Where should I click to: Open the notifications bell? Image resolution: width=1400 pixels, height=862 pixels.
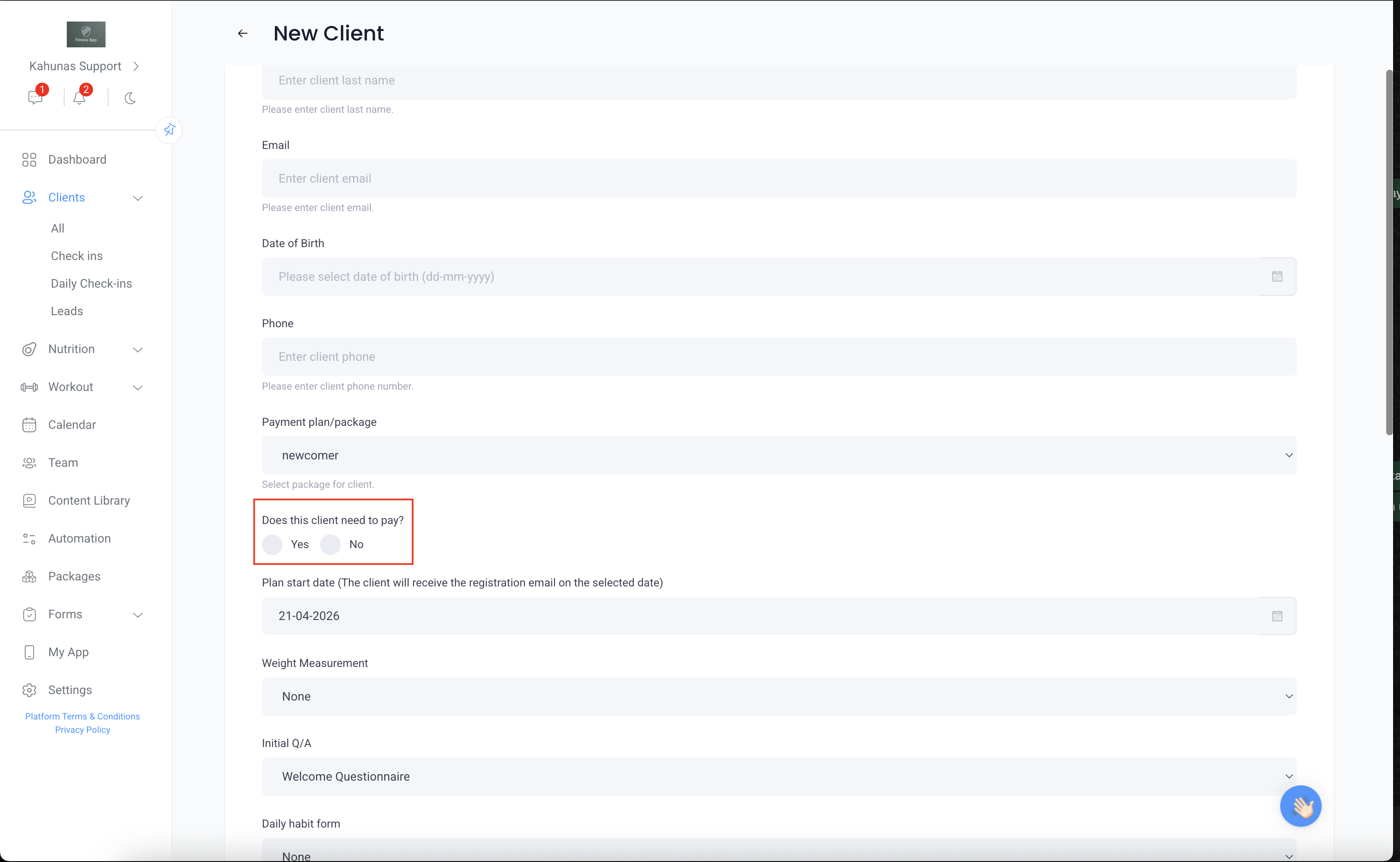tap(79, 97)
